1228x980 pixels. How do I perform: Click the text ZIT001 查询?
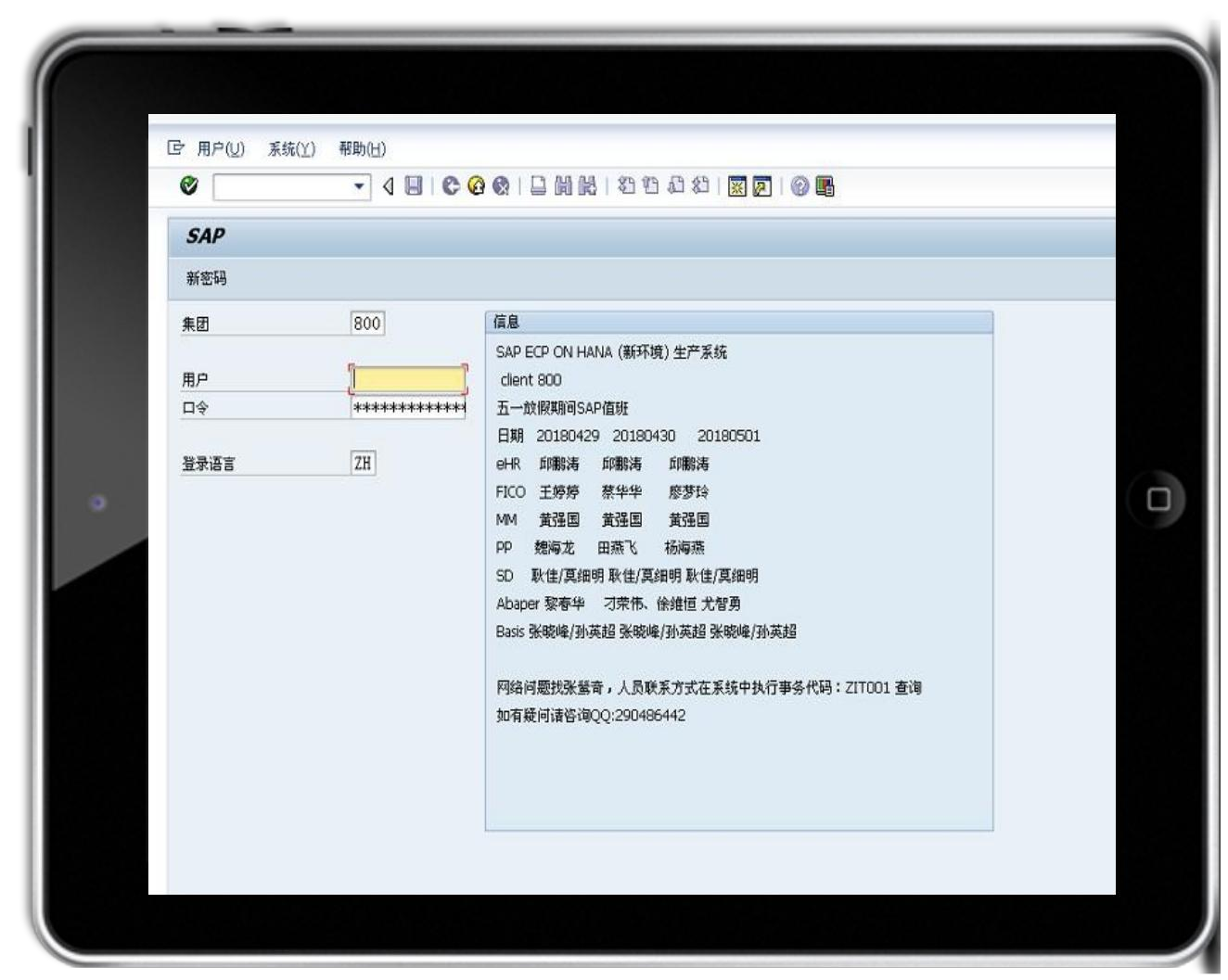pos(883,687)
